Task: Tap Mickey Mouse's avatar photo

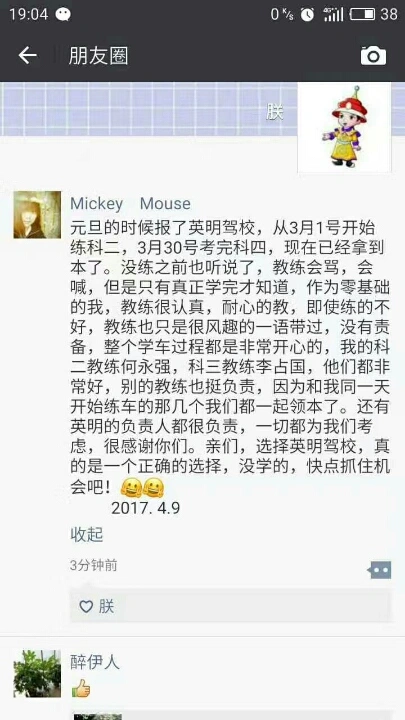Action: [x=37, y=214]
